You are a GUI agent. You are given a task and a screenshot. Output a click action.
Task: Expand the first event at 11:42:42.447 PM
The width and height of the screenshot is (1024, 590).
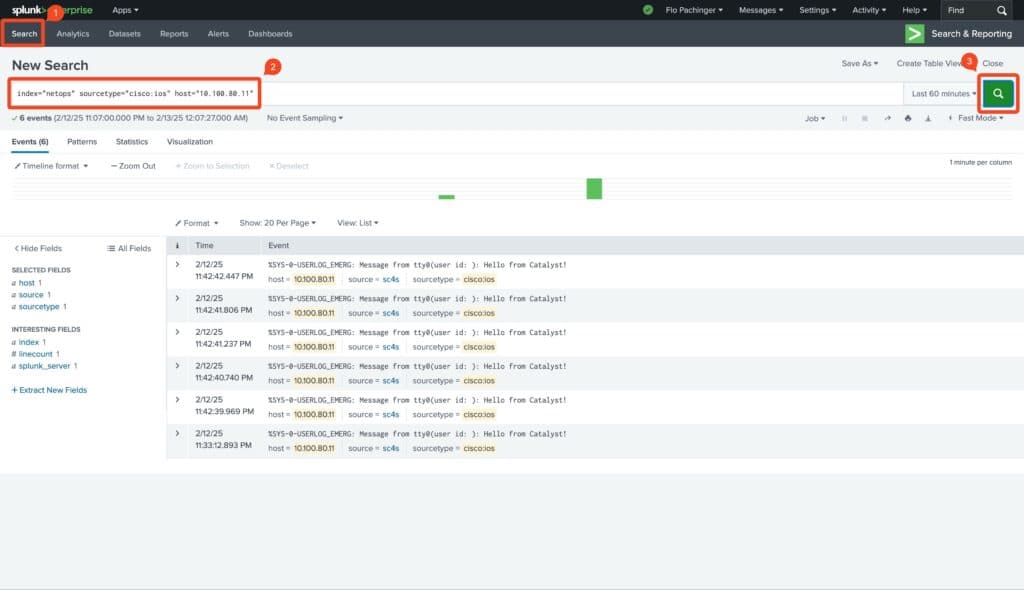pyautogui.click(x=178, y=264)
